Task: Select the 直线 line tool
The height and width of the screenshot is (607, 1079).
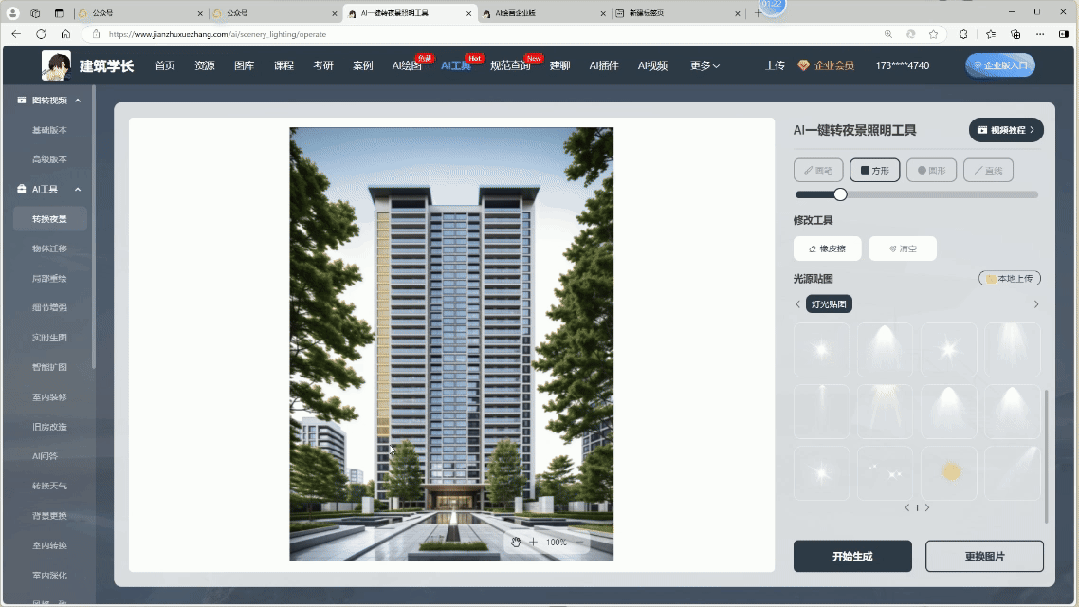Action: point(988,170)
